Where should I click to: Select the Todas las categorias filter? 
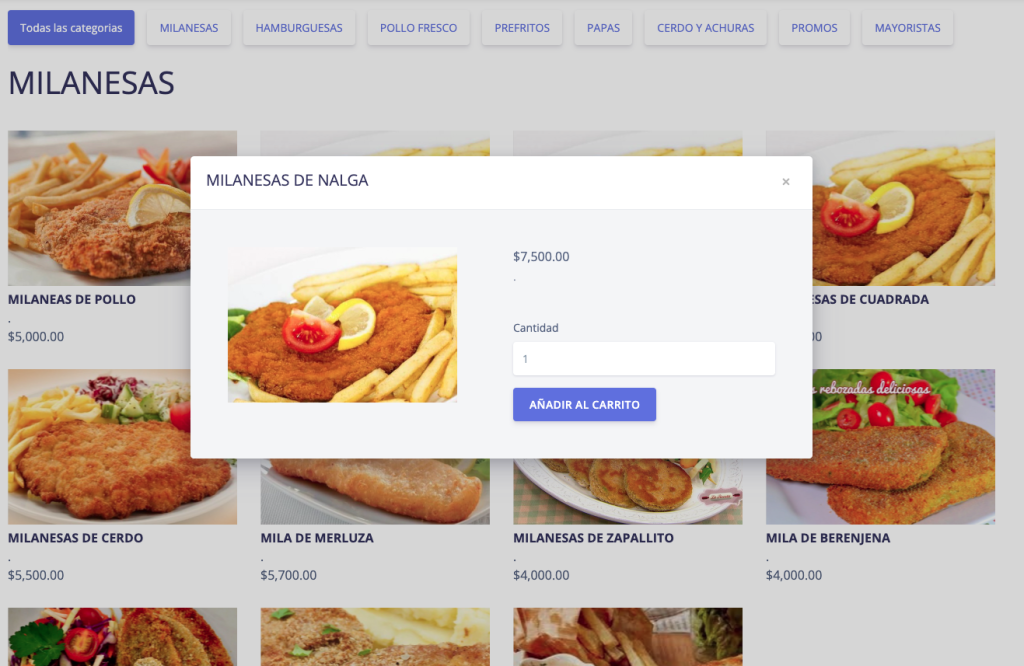[71, 28]
